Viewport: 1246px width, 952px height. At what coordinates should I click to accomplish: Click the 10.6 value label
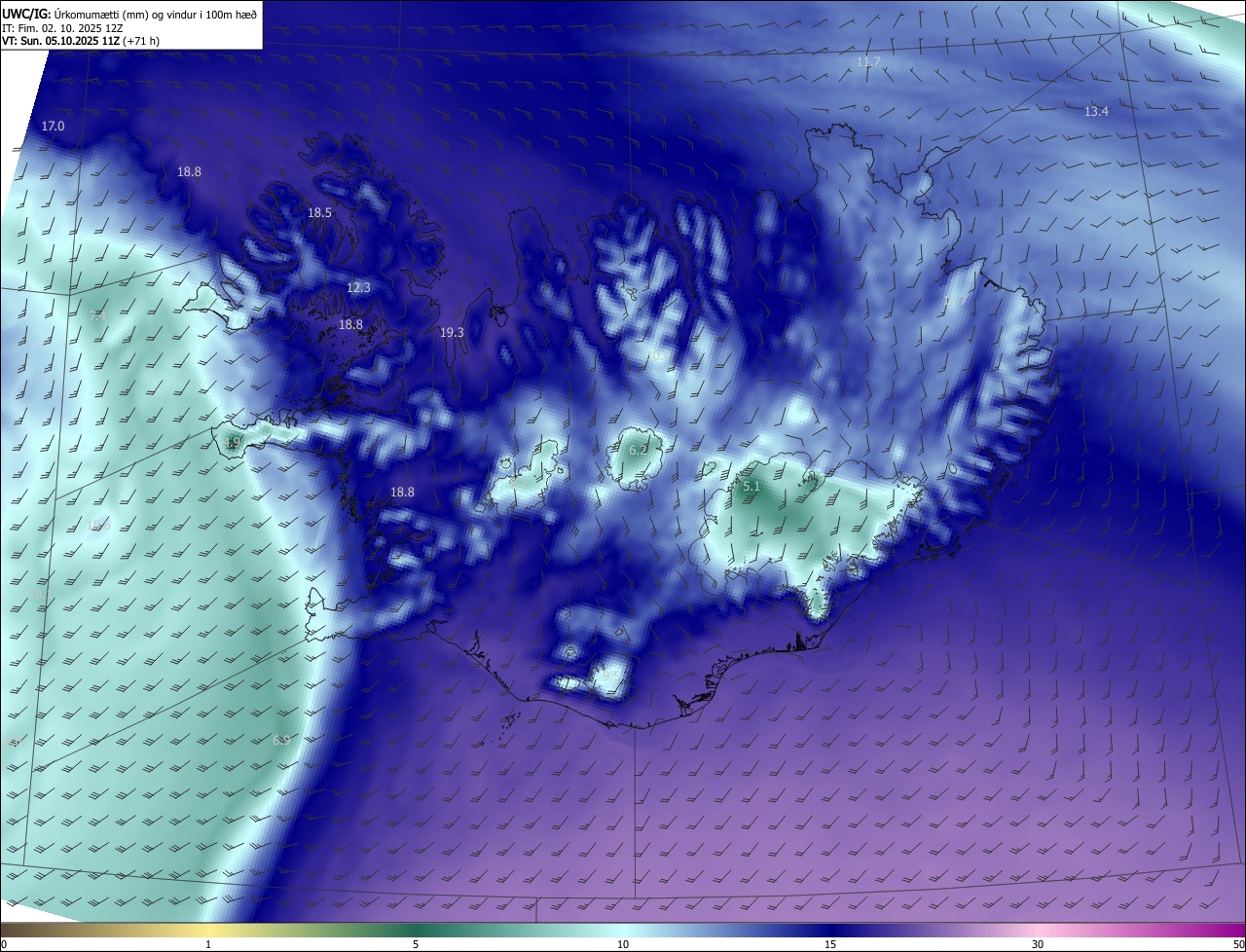[x=98, y=525]
